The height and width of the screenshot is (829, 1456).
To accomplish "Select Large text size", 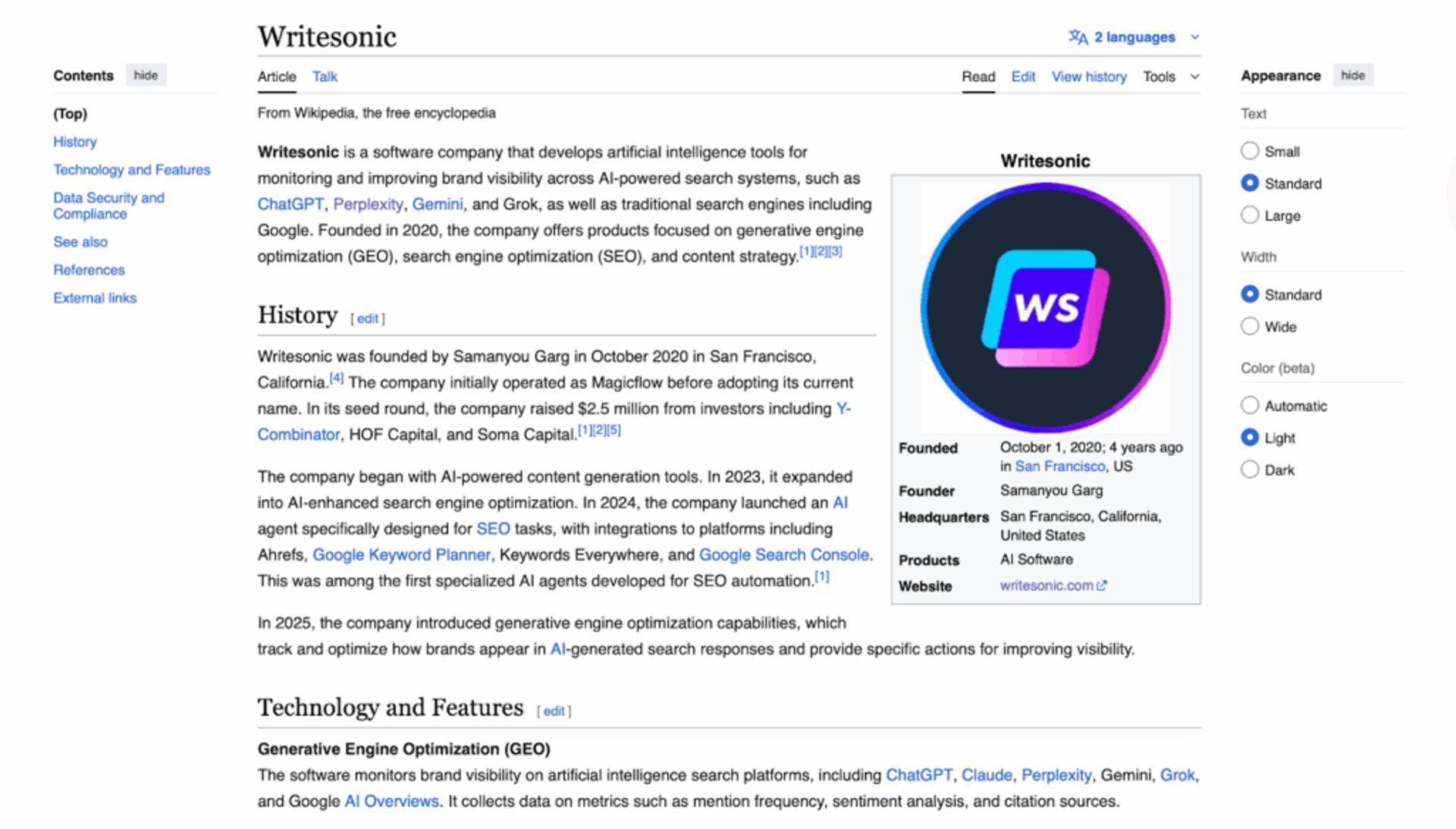I will 1250,215.
